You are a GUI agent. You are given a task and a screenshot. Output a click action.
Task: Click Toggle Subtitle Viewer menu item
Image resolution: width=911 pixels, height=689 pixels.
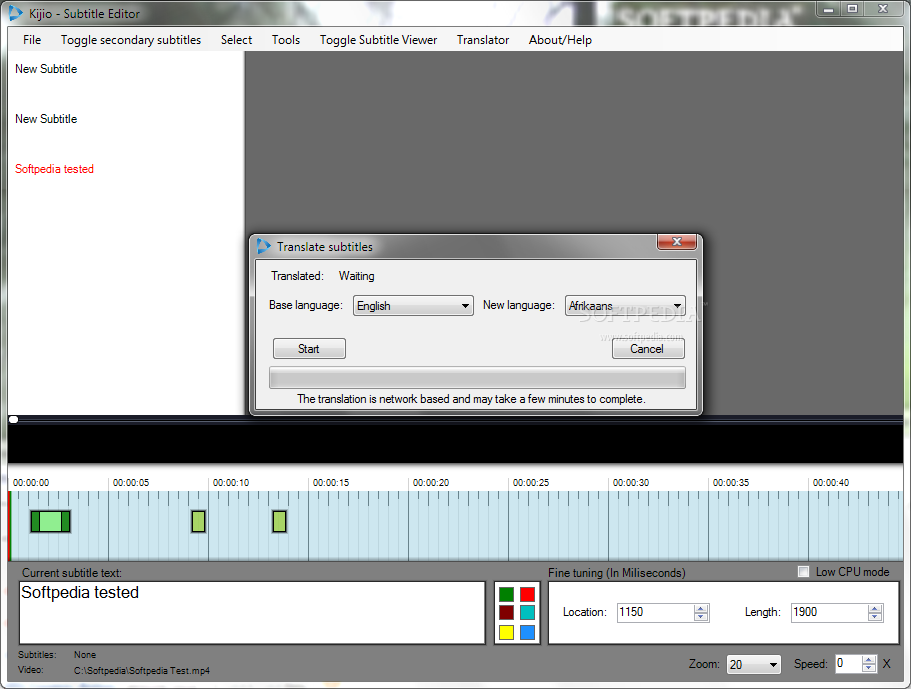pos(378,40)
